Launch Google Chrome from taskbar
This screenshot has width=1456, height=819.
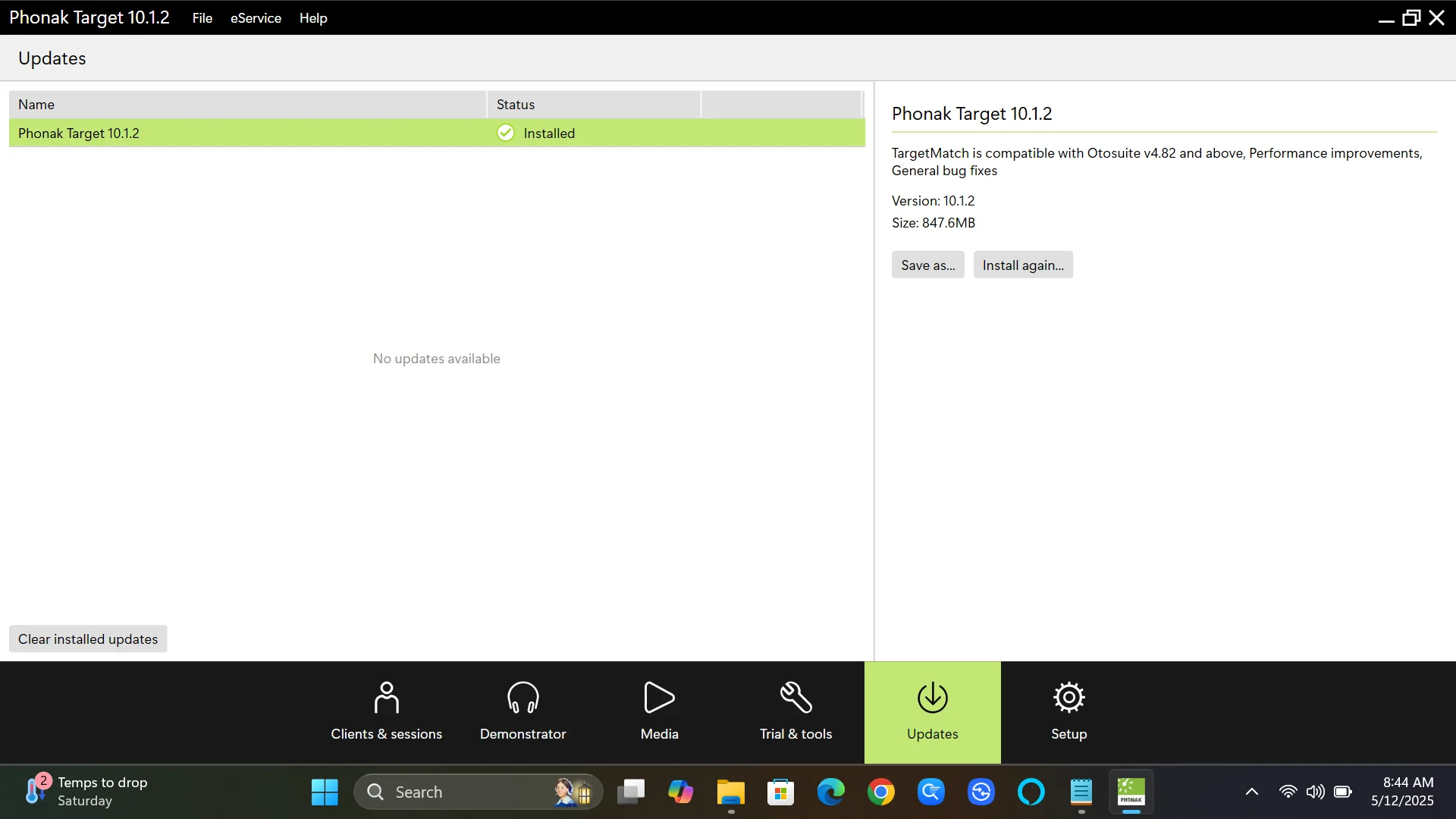tap(880, 792)
